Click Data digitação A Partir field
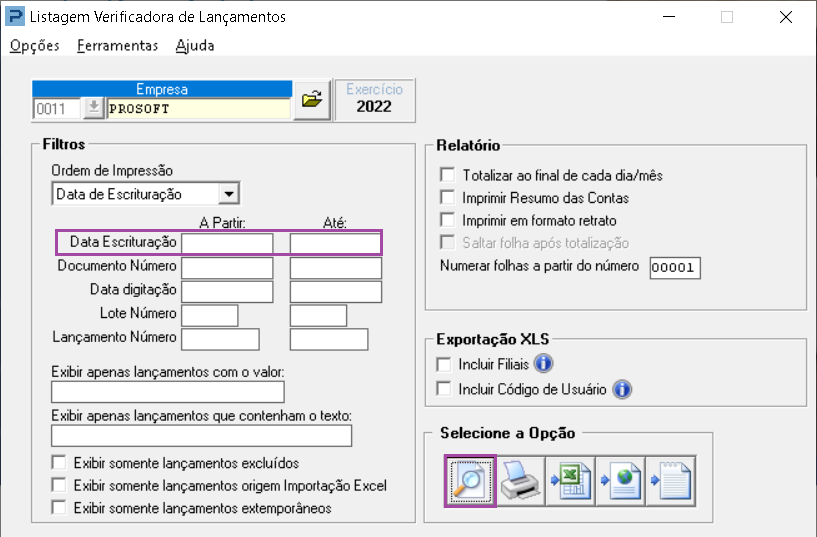Screen dimensions: 817x537 point(227,292)
